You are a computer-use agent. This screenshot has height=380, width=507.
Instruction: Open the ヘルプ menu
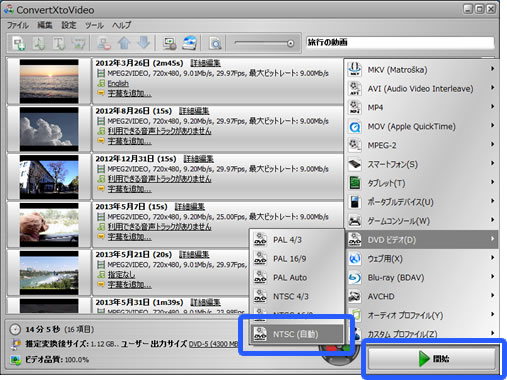click(x=122, y=25)
